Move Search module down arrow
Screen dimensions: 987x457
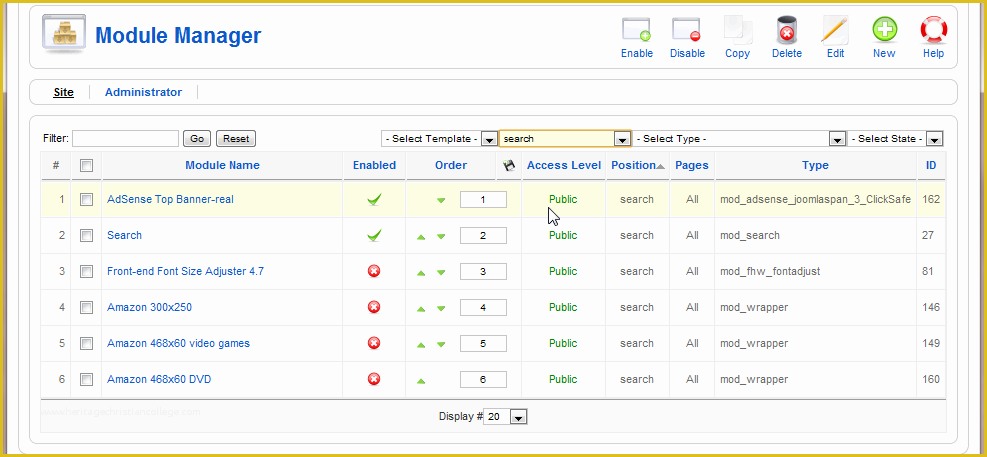tap(441, 237)
